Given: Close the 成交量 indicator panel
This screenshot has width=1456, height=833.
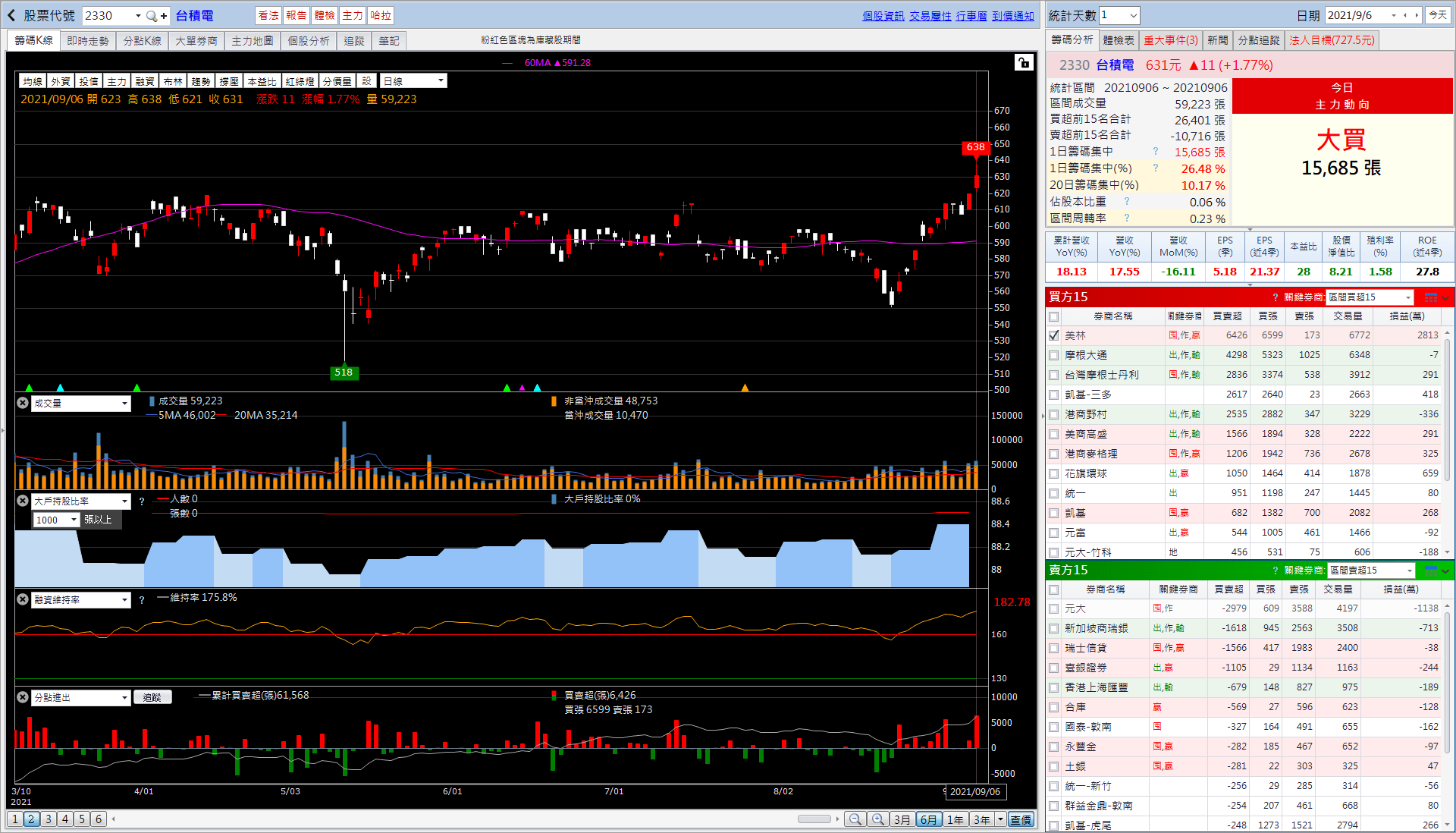Looking at the screenshot, I should pos(23,403).
